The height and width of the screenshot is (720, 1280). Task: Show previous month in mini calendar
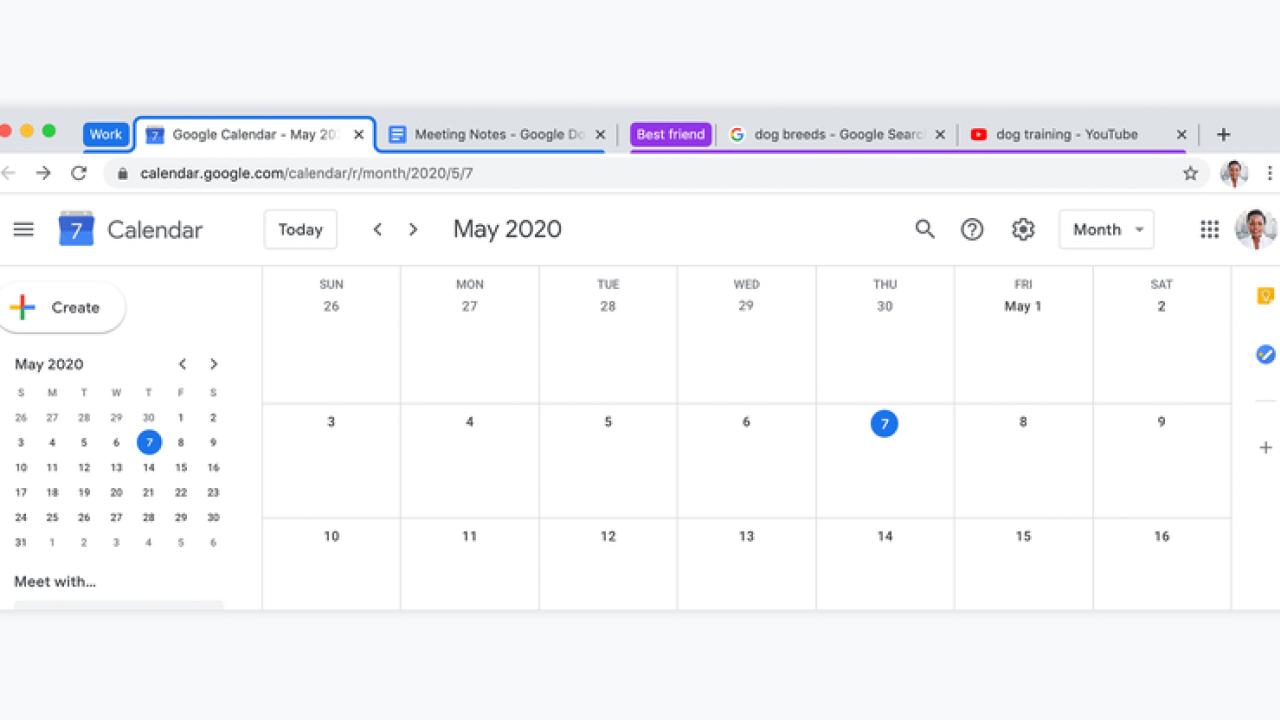click(x=182, y=364)
